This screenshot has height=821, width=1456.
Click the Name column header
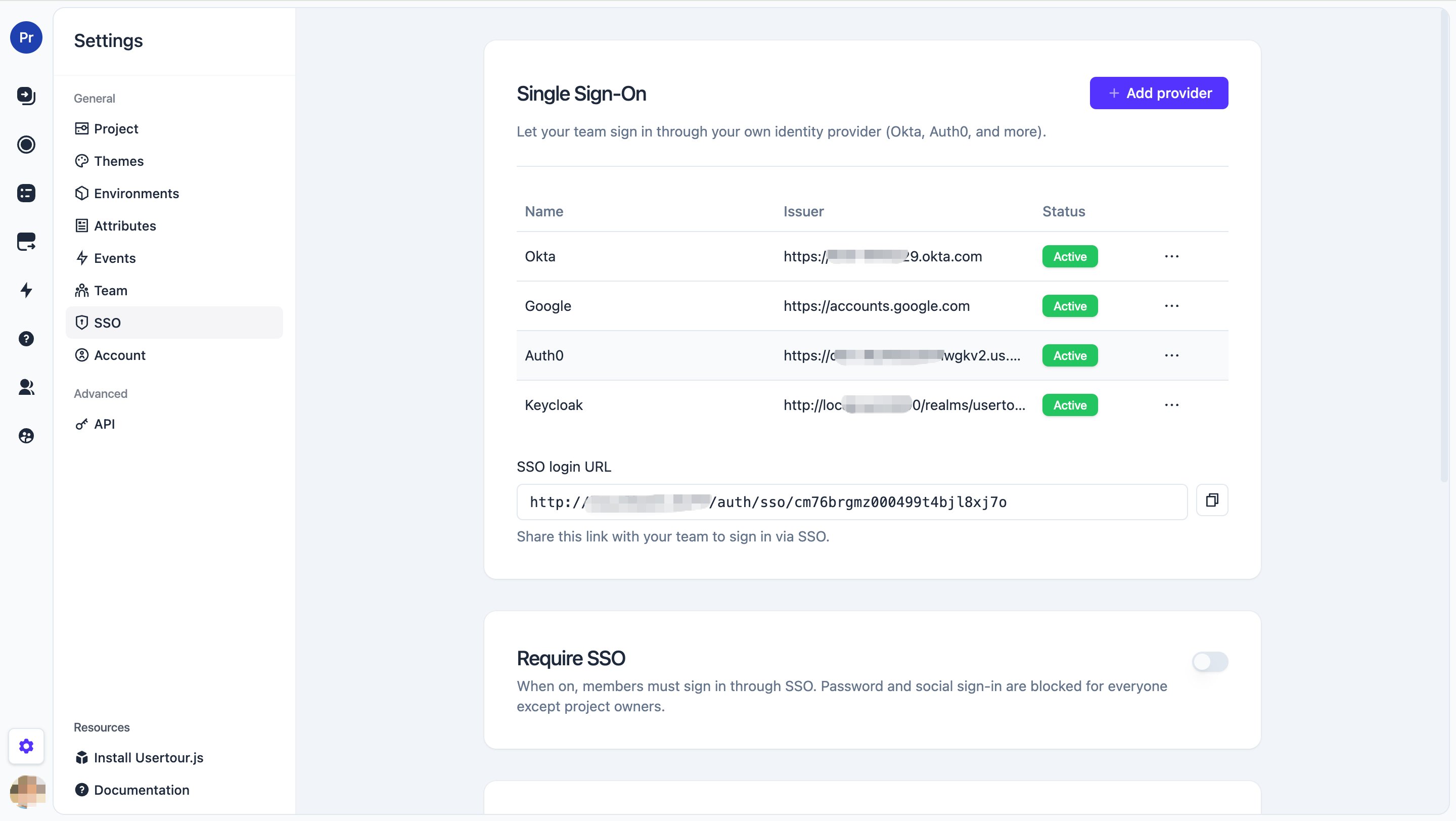tap(544, 211)
